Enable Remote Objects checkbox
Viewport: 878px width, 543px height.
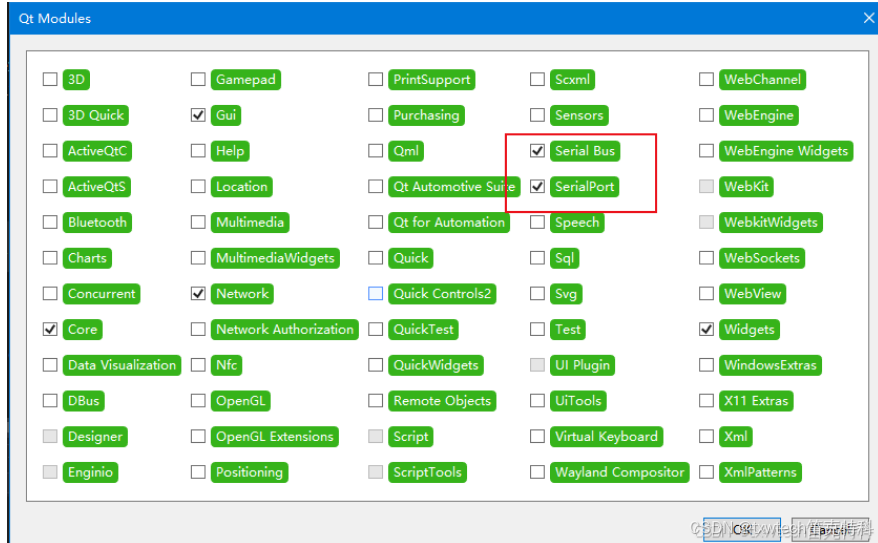[x=375, y=401]
